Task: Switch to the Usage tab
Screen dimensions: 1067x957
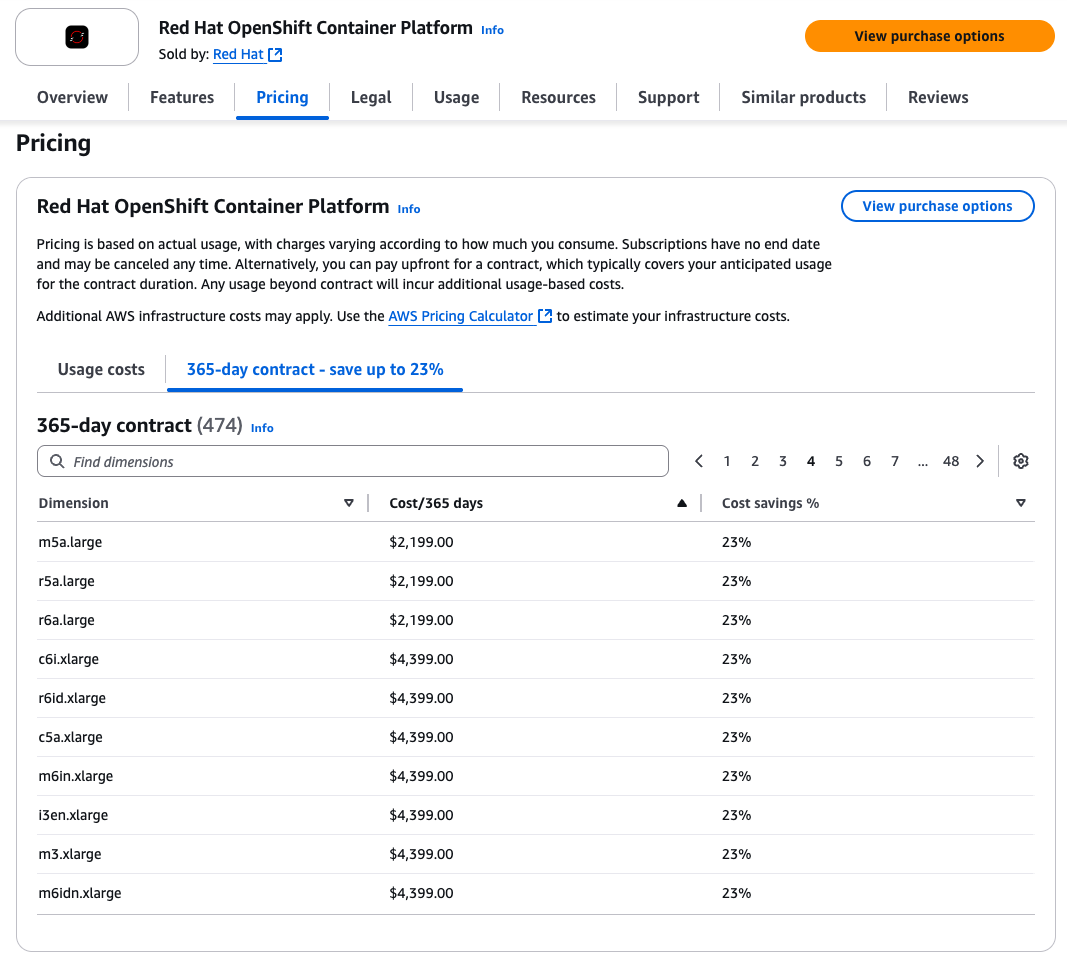Action: [457, 97]
